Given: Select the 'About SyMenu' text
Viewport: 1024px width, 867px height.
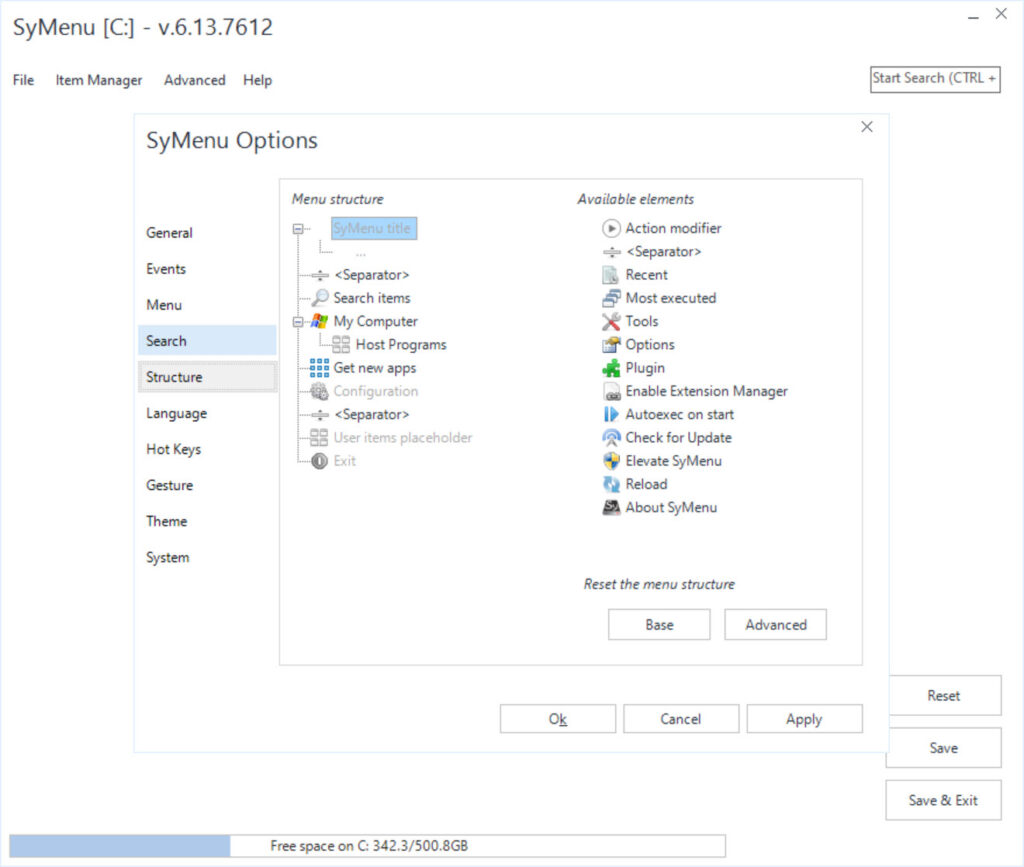Looking at the screenshot, I should (671, 507).
